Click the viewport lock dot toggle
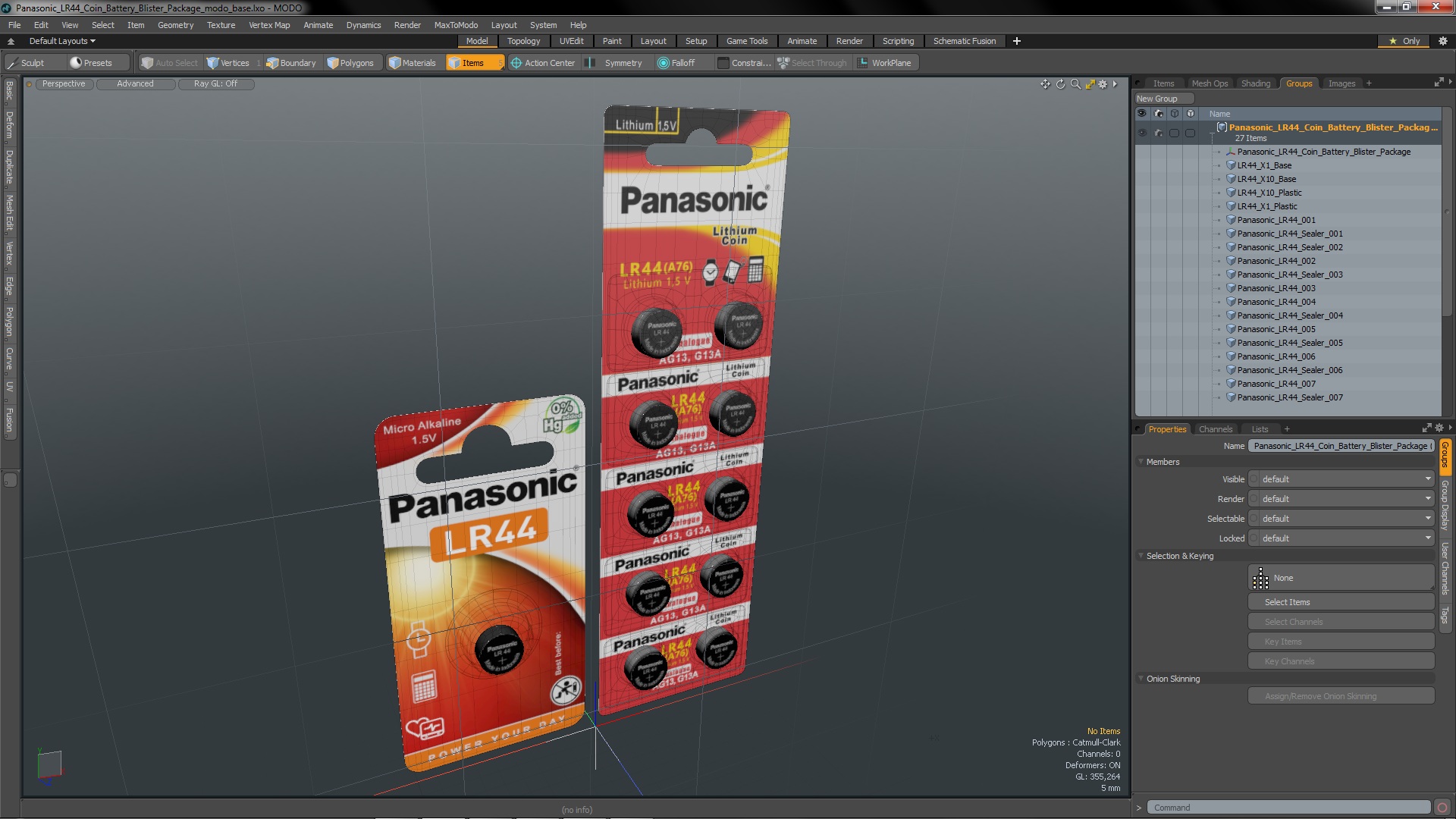 coord(29,84)
